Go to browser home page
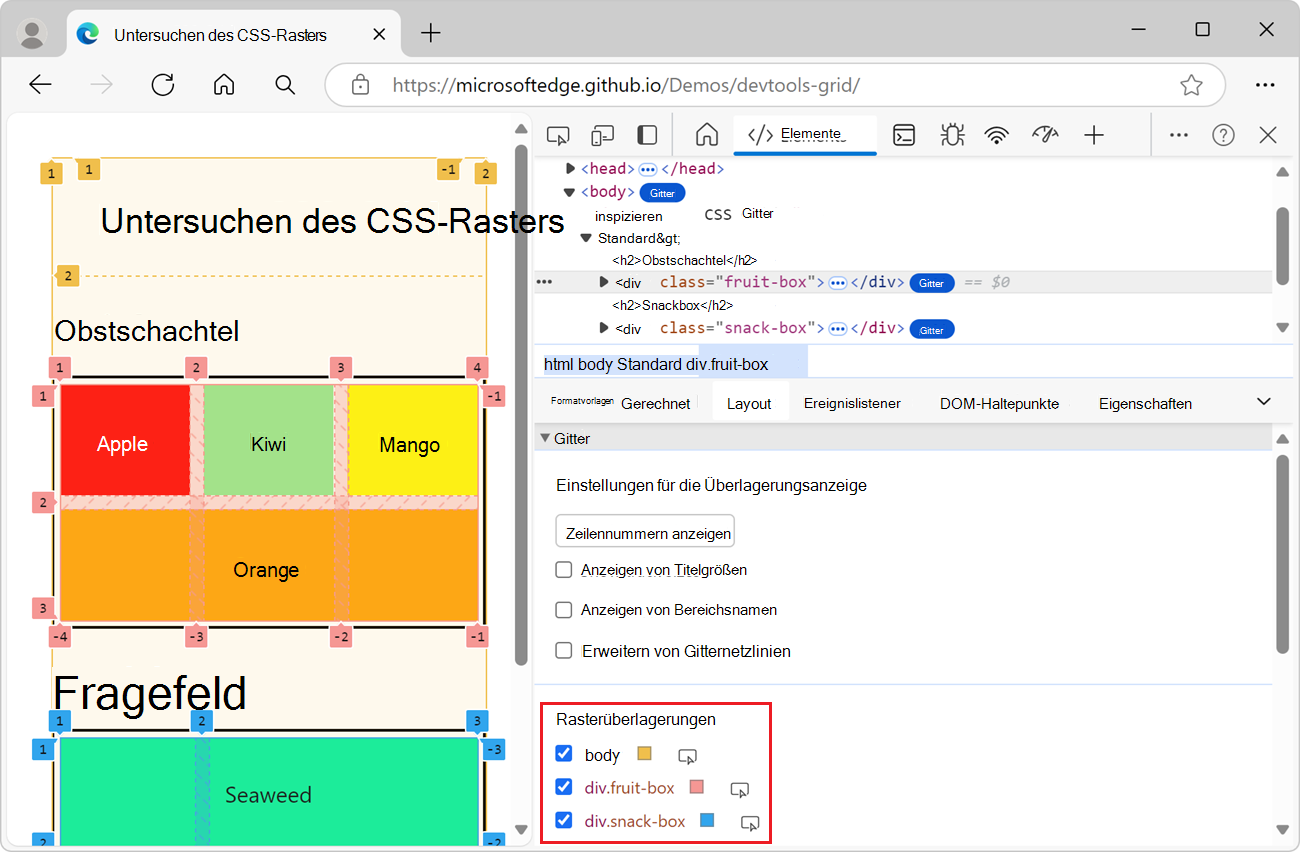This screenshot has width=1300, height=852. [x=224, y=85]
